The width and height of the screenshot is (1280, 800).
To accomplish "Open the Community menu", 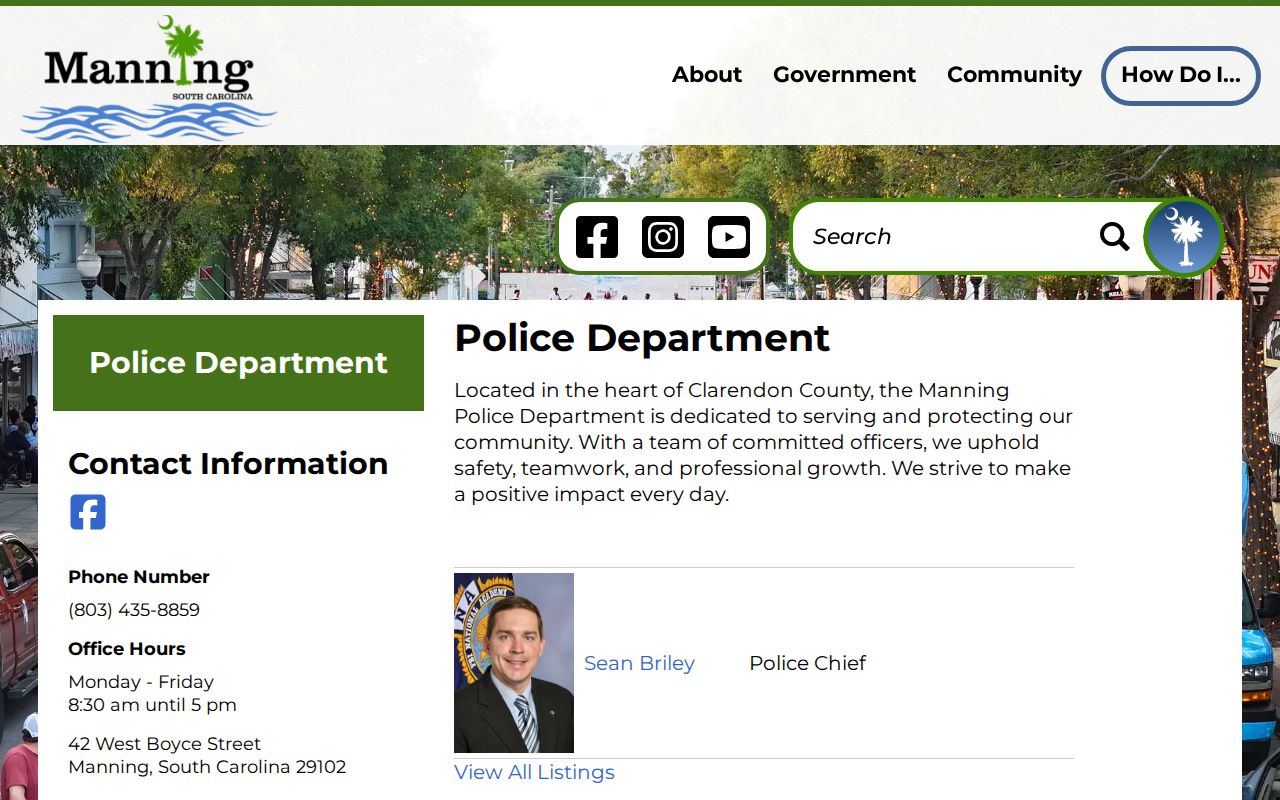I will [1014, 75].
